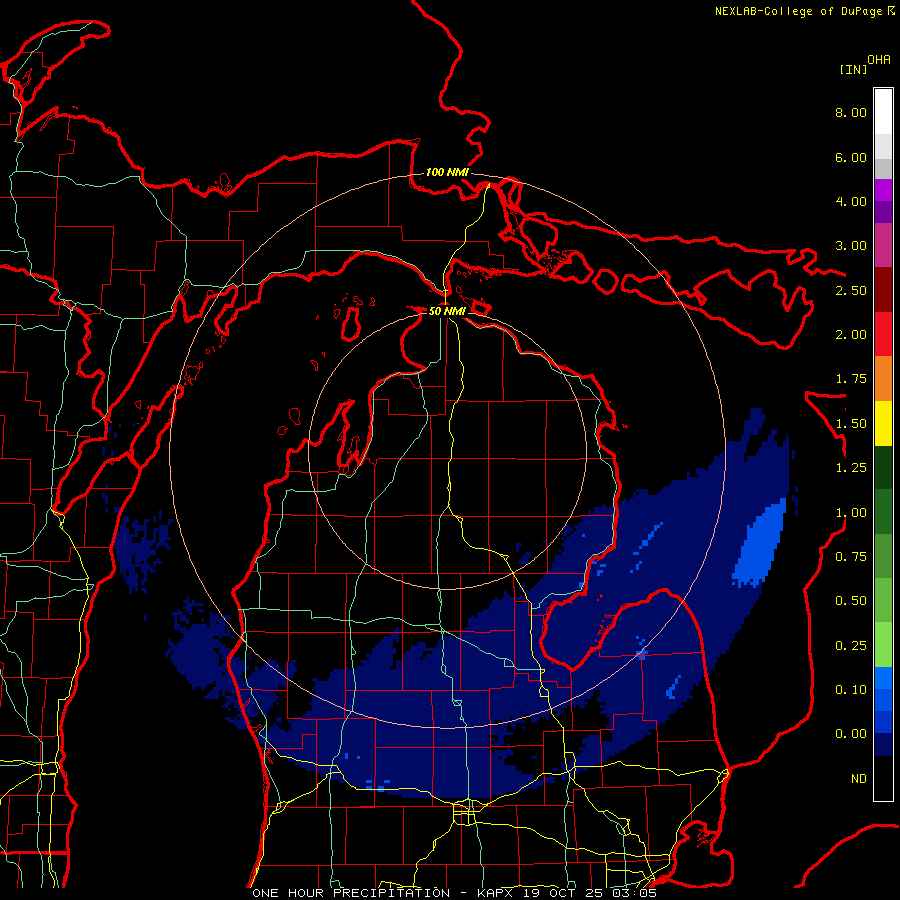Viewport: 900px width, 900px height.
Task: Select the 1.00 legend value
Action: click(x=851, y=513)
